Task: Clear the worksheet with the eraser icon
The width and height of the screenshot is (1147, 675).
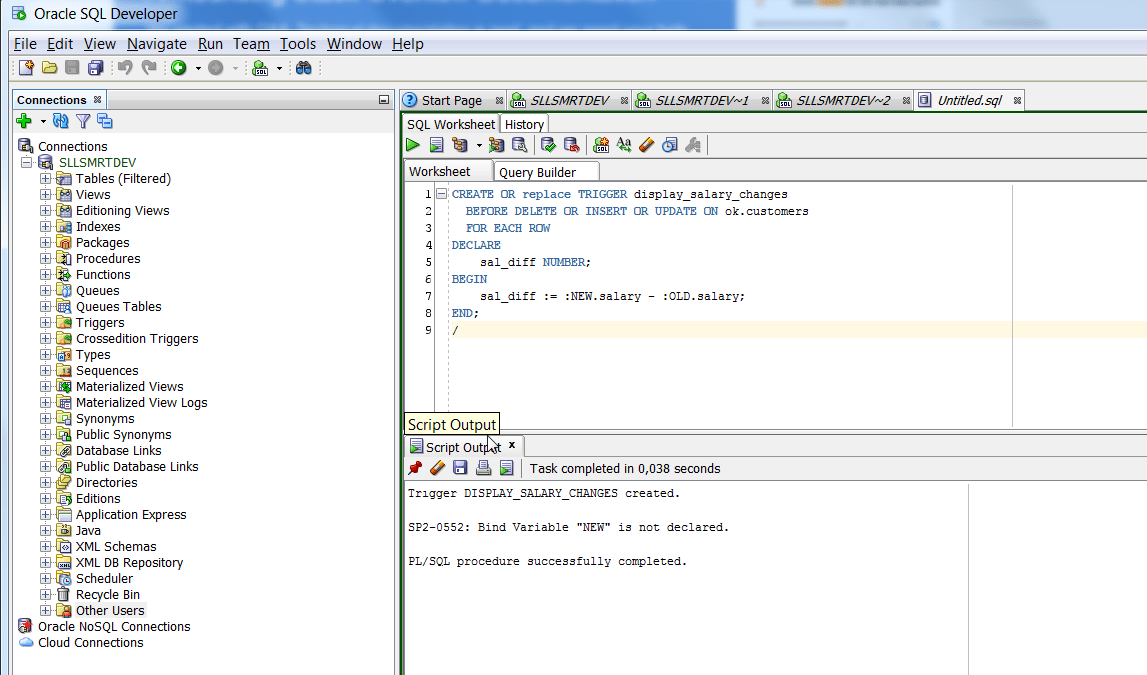Action: pos(647,146)
